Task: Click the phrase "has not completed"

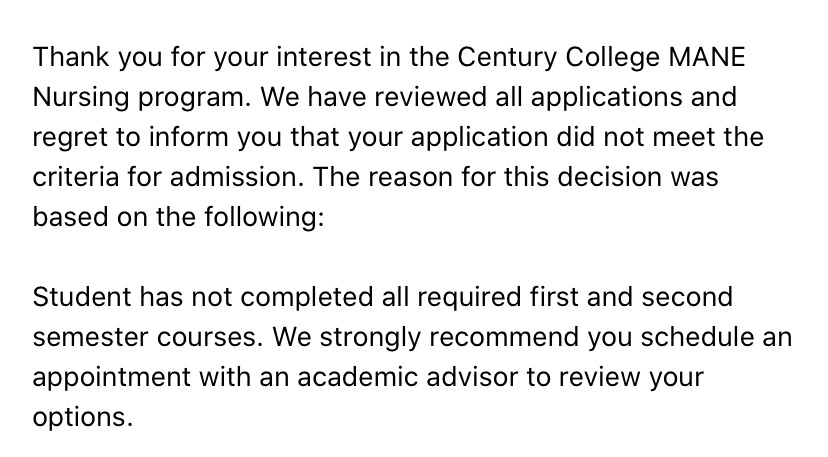Action: coord(256,299)
